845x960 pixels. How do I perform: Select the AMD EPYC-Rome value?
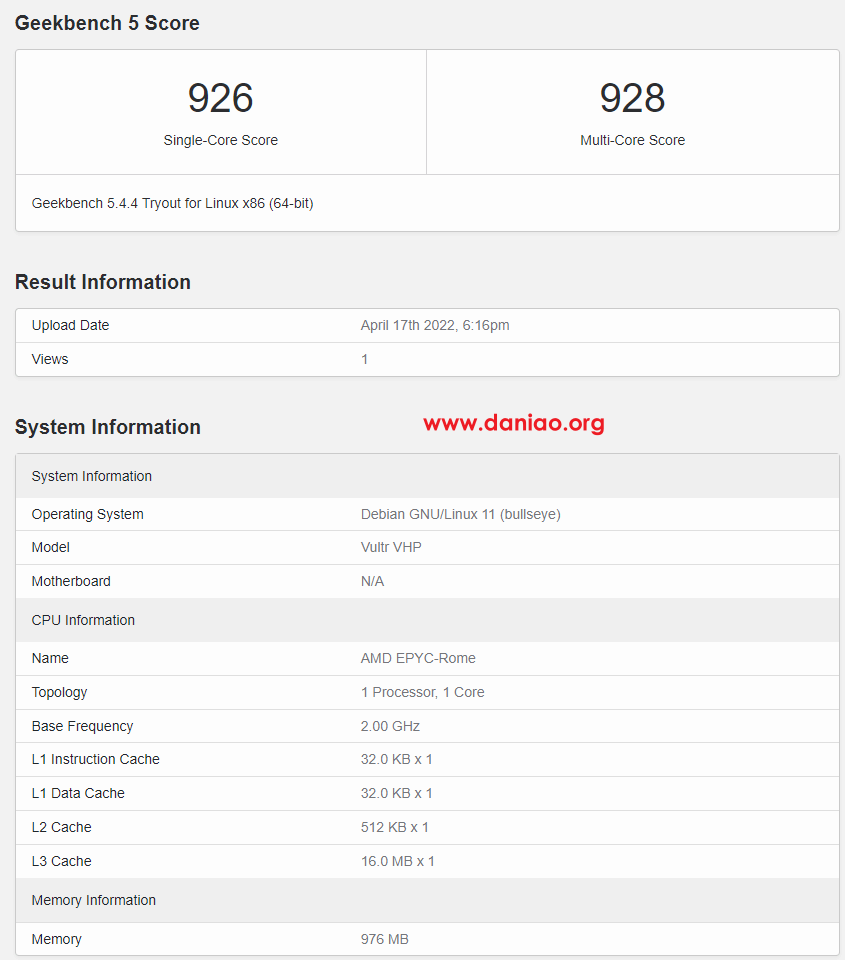pos(418,658)
